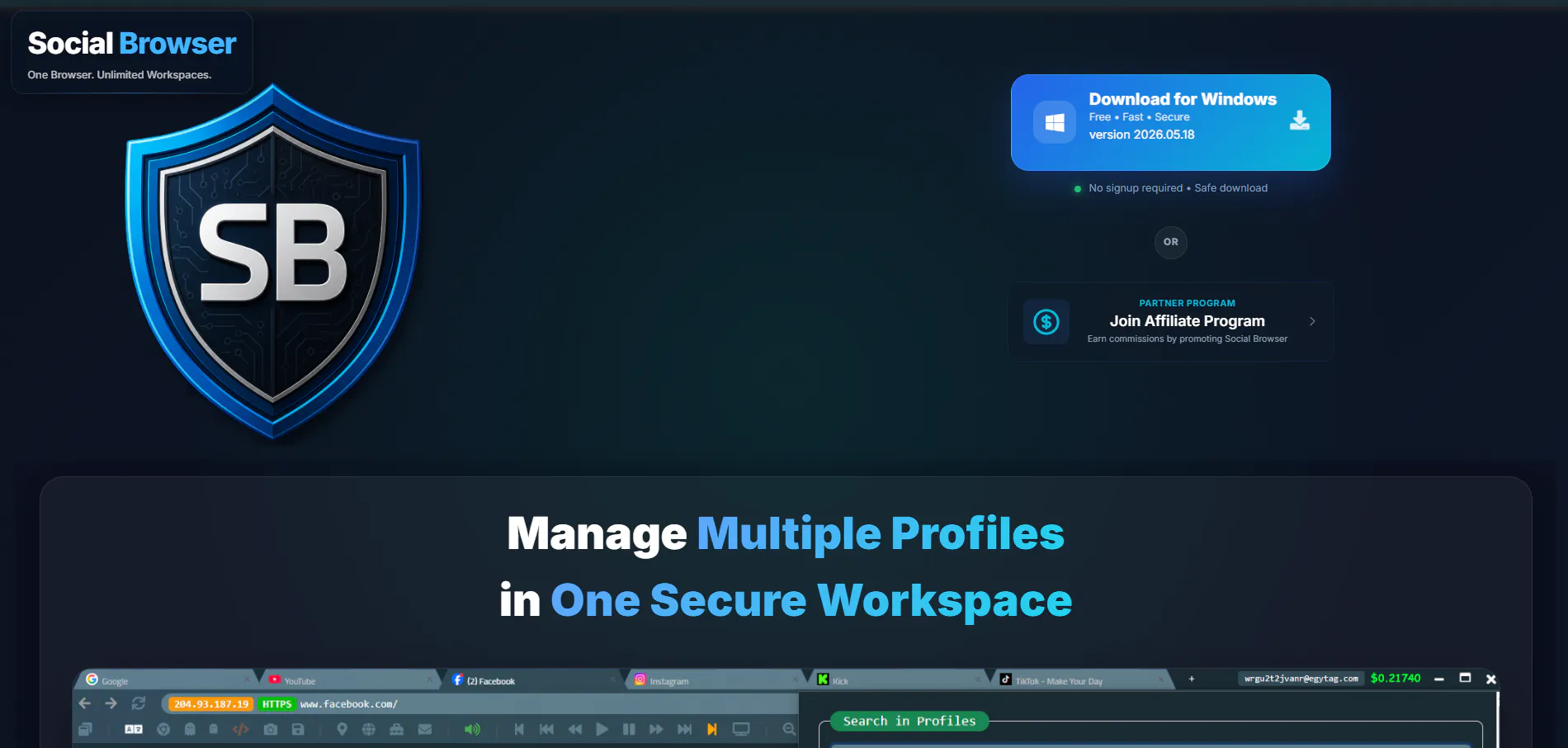The width and height of the screenshot is (1568, 748).
Task: Expand the affiliate program chevron arrow
Action: point(1312,321)
